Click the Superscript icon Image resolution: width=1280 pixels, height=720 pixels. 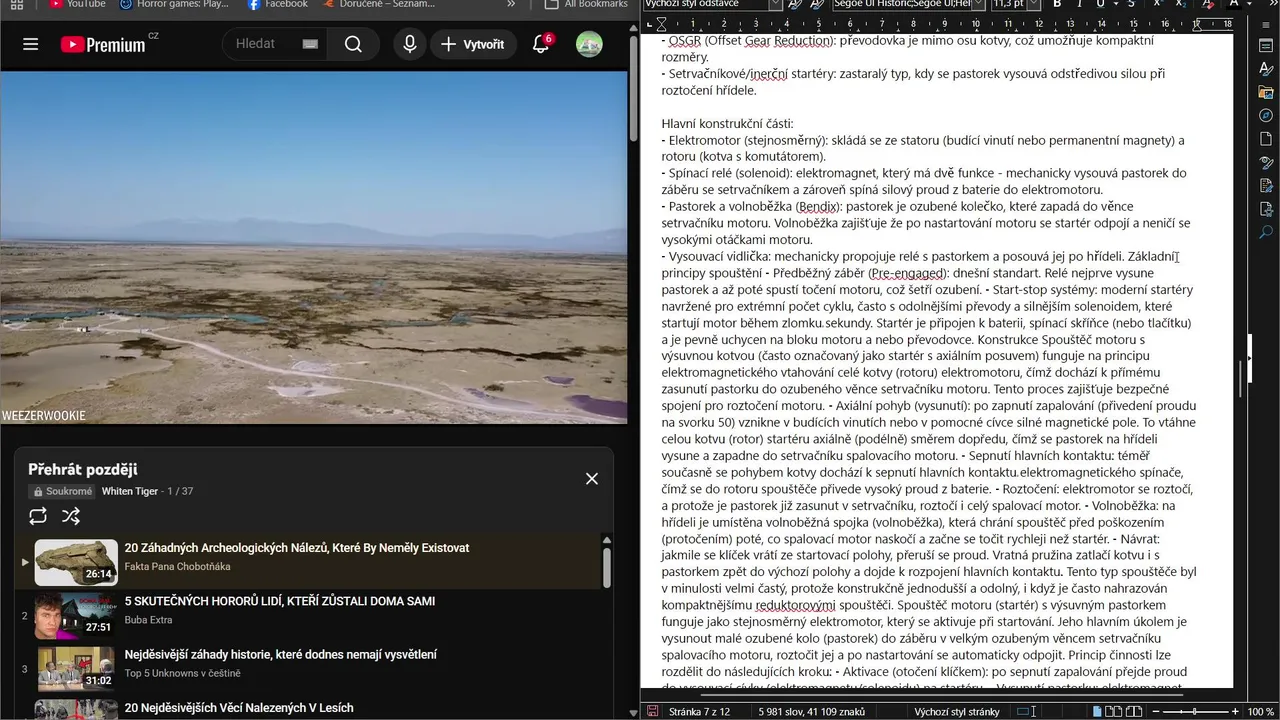(1158, 5)
